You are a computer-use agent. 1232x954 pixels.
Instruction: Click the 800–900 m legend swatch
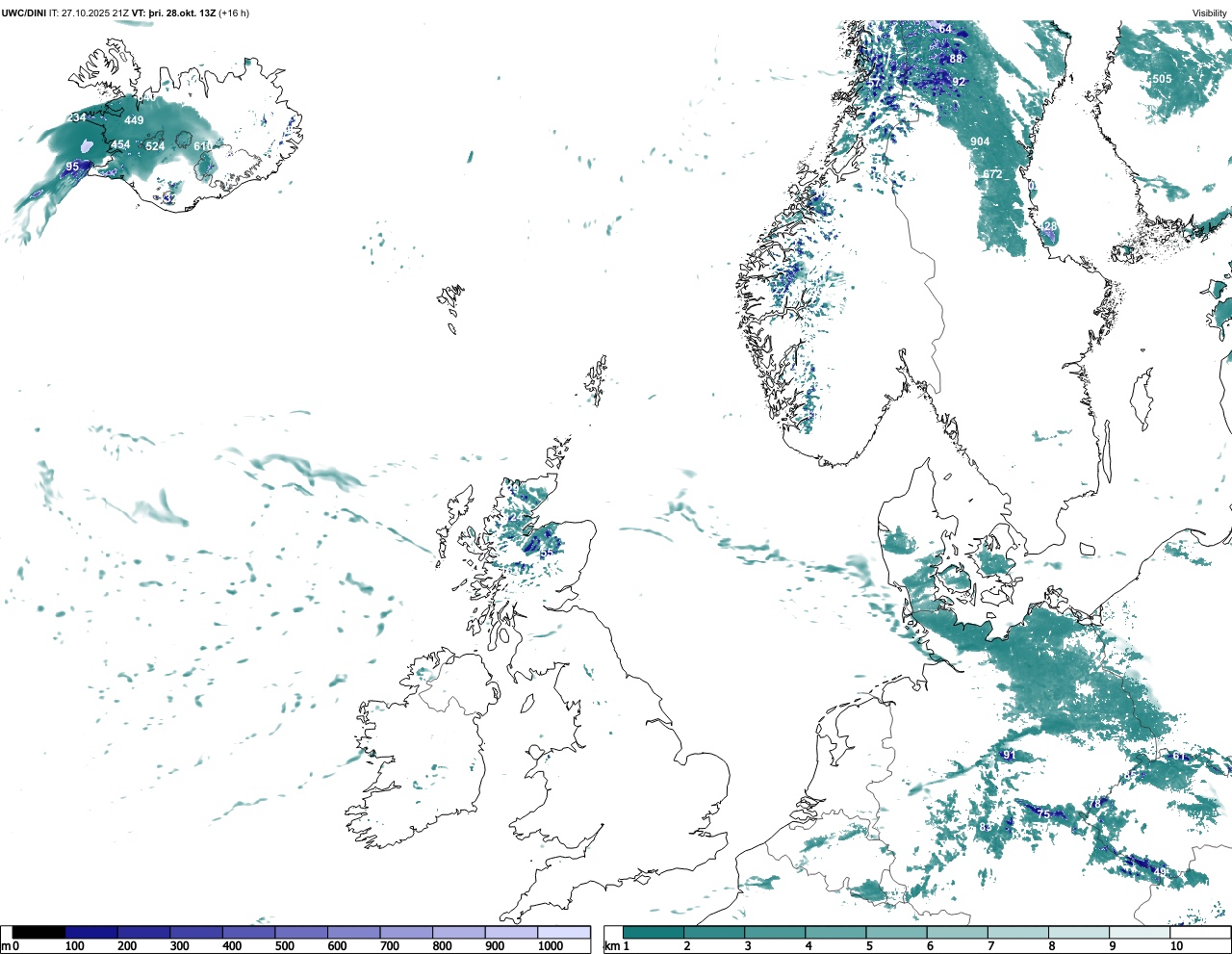pyautogui.click(x=458, y=932)
